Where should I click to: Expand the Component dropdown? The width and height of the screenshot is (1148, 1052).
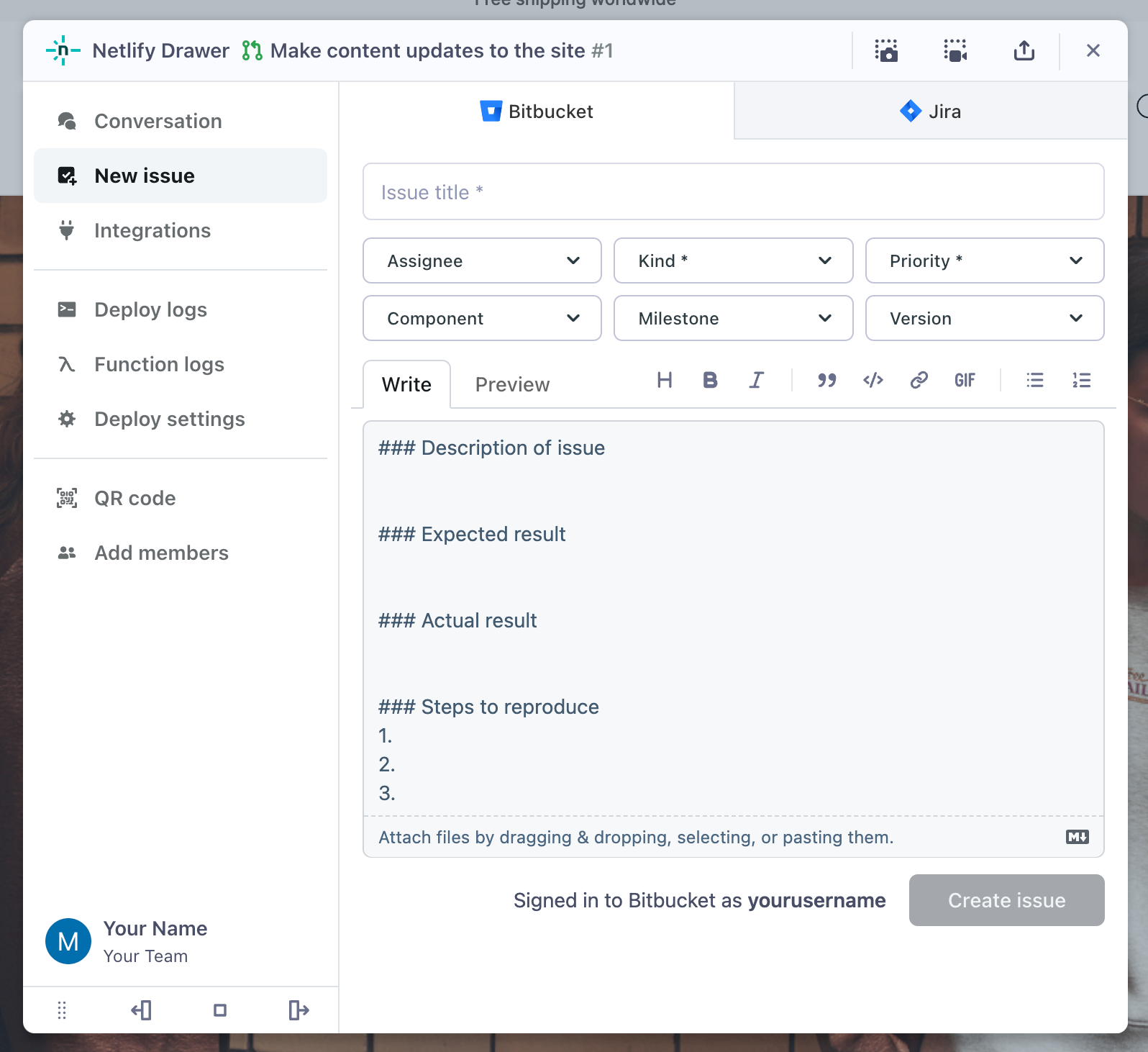click(x=482, y=318)
